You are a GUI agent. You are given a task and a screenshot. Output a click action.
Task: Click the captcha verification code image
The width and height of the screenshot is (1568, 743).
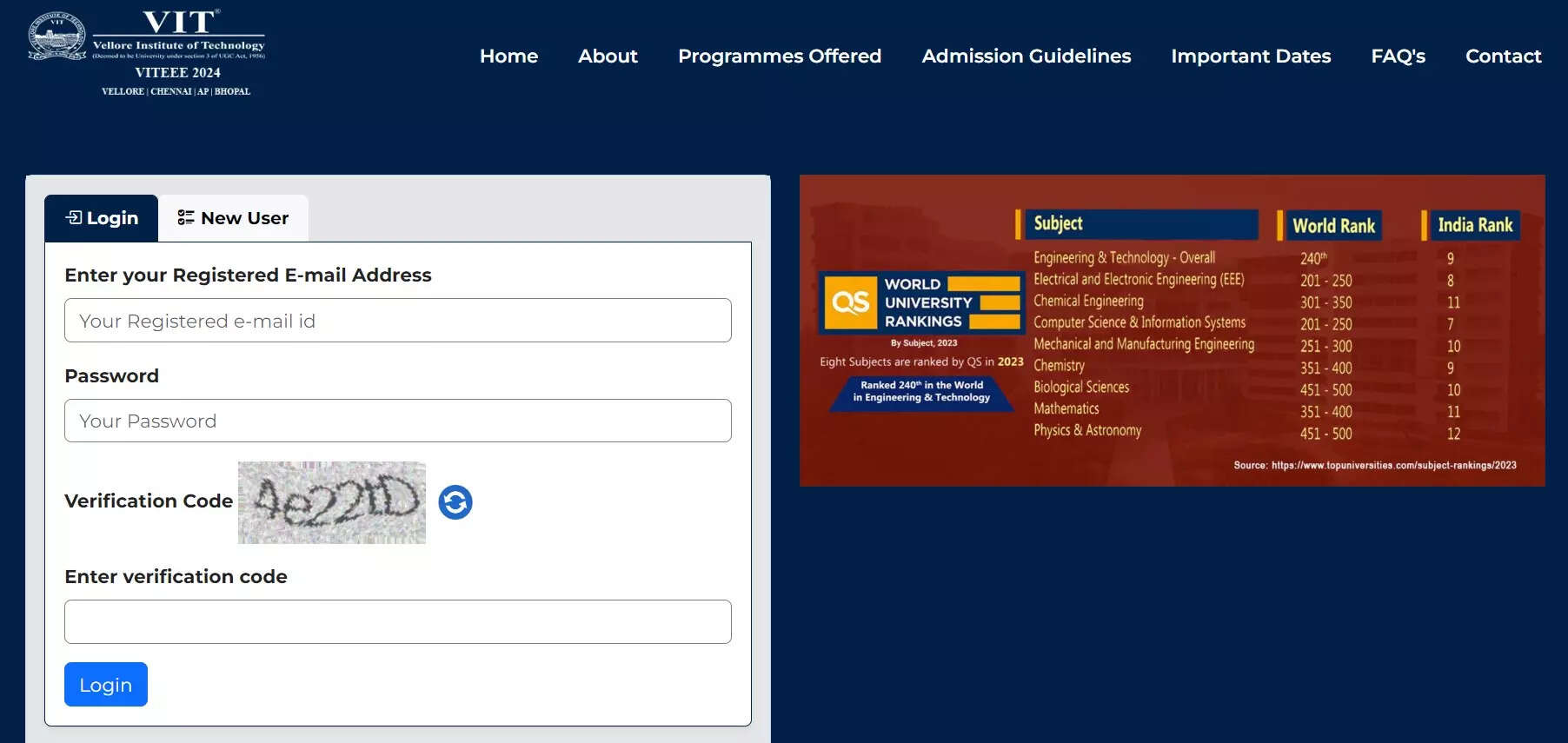(332, 502)
